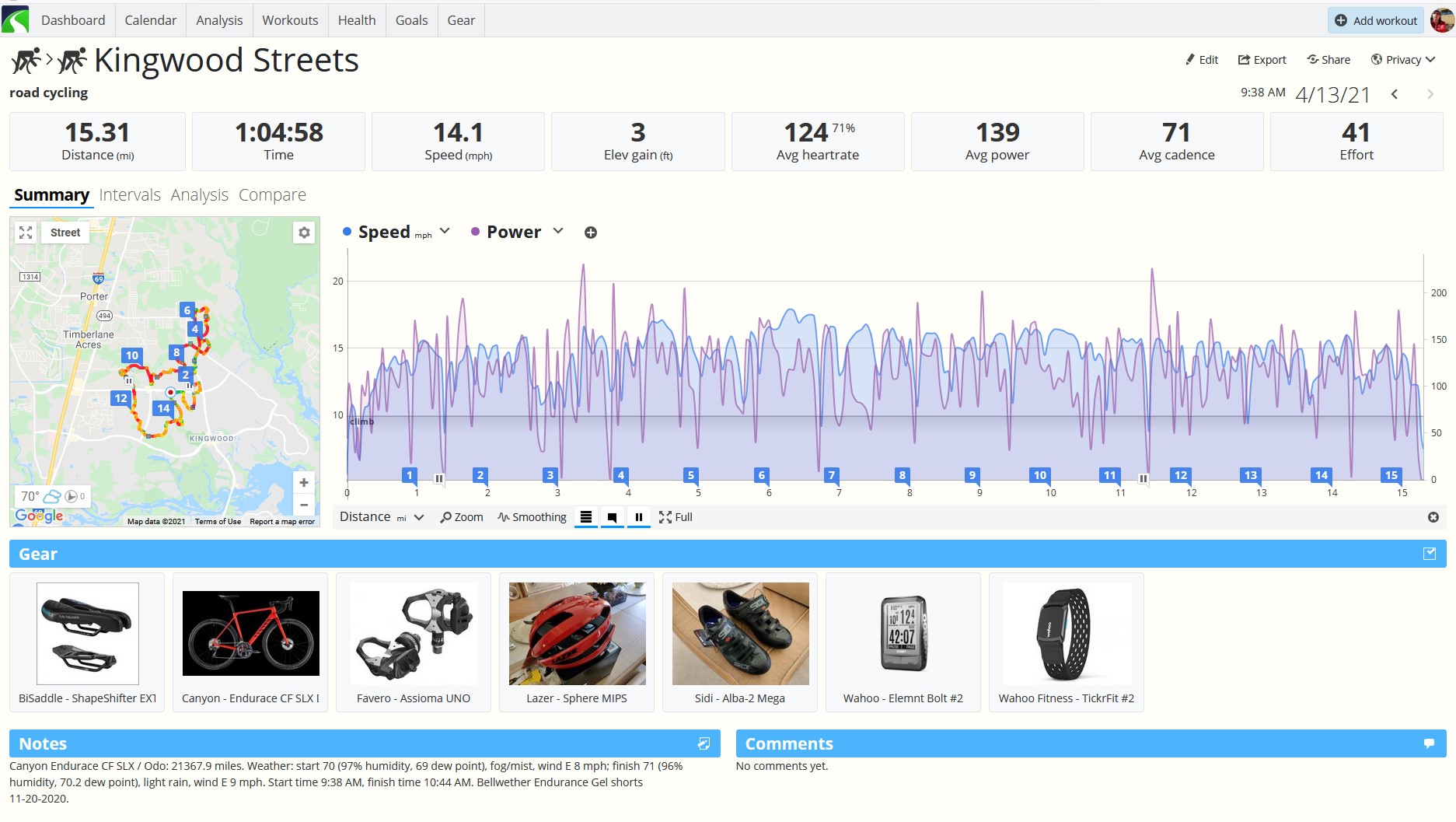Open the Analysis menu in navbar
The height and width of the screenshot is (822, 1456).
click(219, 20)
